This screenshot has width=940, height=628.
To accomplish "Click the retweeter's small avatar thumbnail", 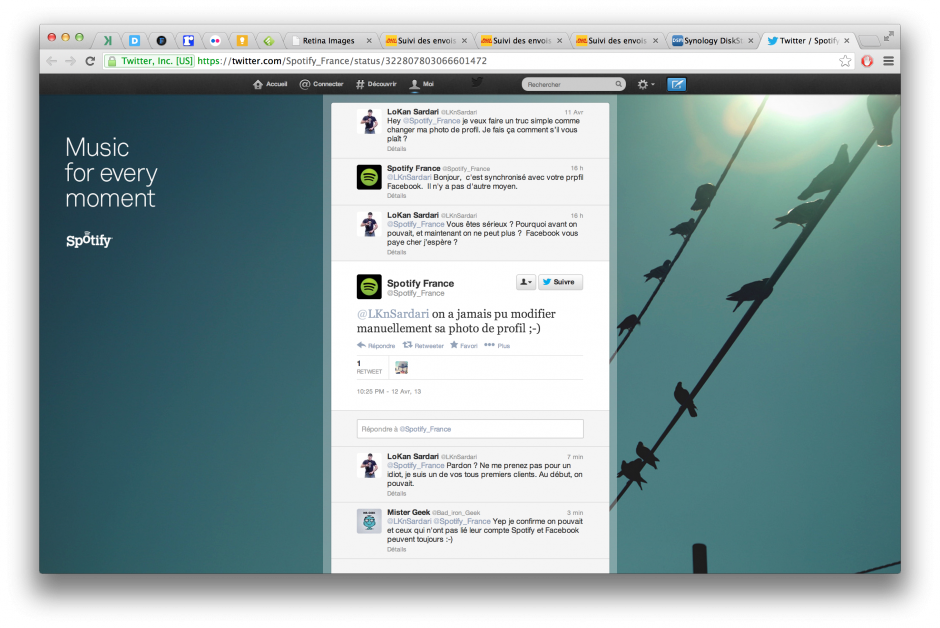I will 402,368.
